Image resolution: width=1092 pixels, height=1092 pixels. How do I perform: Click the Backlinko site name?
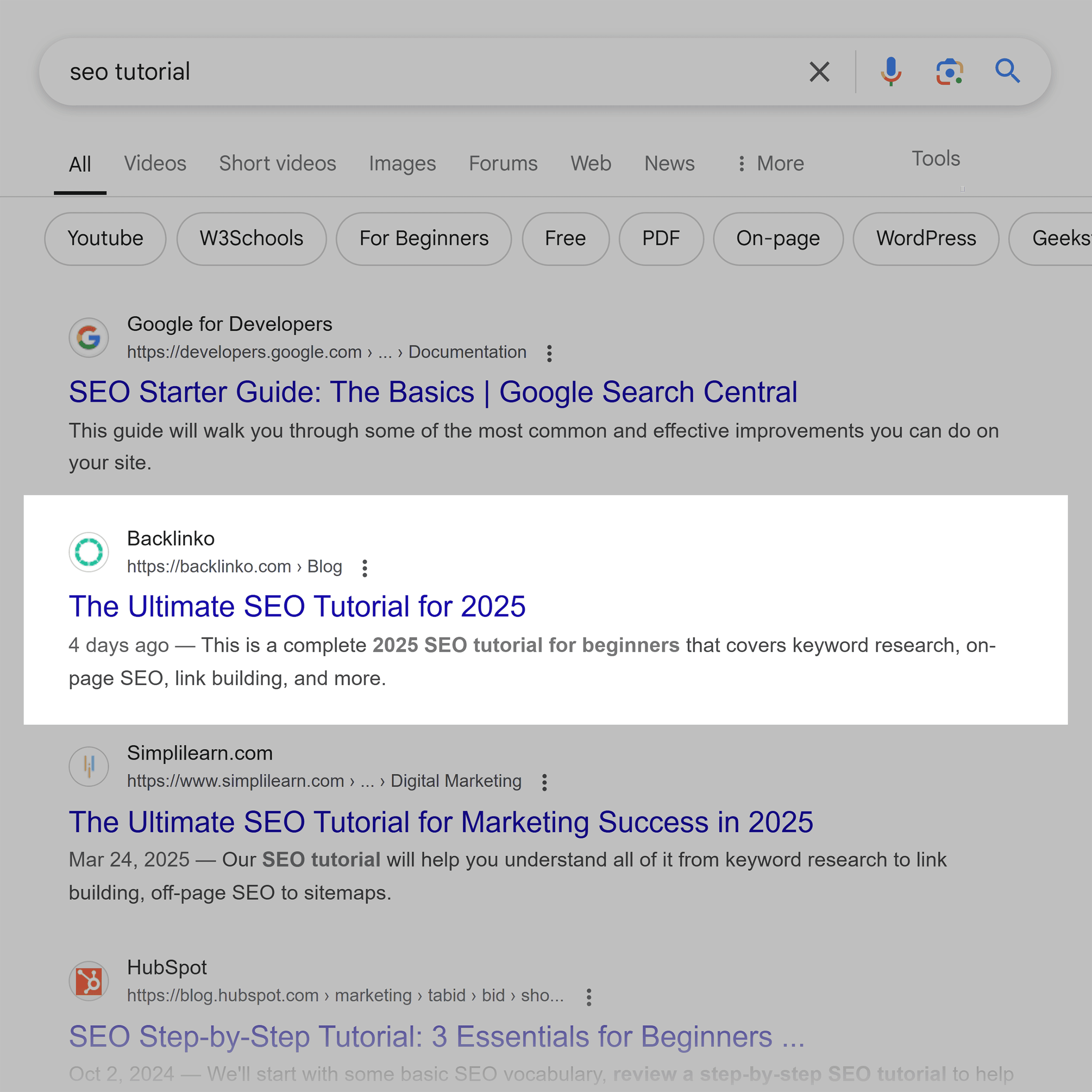[171, 538]
